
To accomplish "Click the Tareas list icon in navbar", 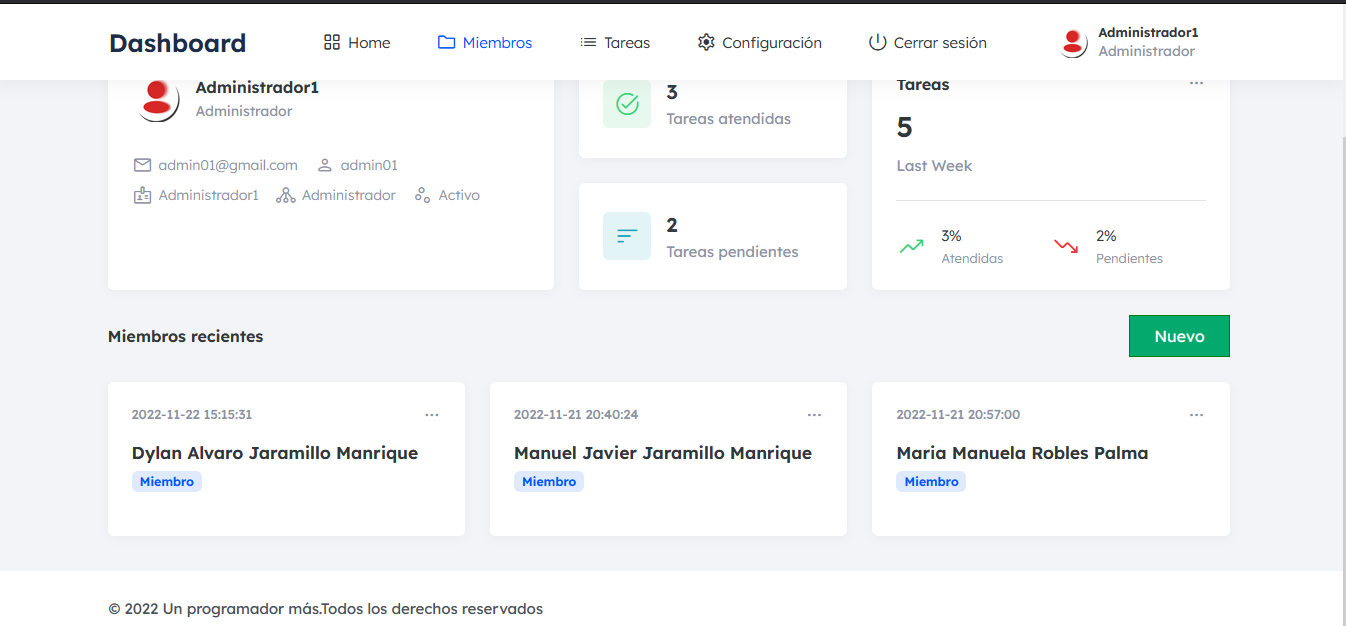I will (588, 43).
